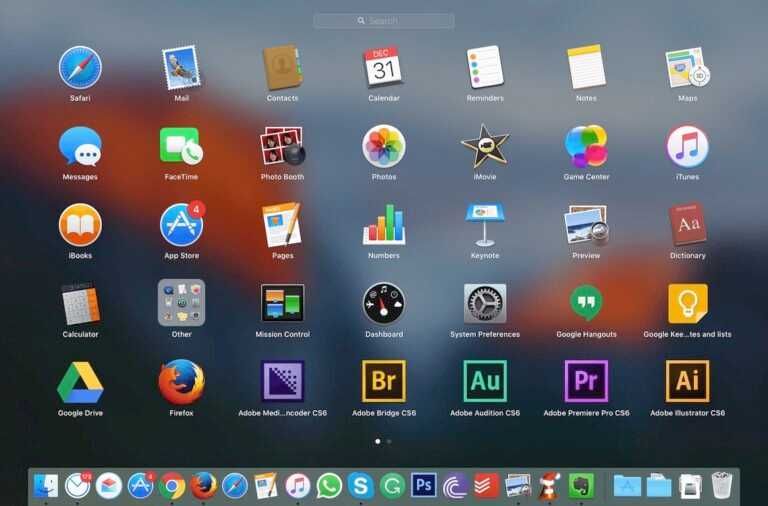Open Google Keep notes and lists
768x506 pixels.
(x=688, y=303)
